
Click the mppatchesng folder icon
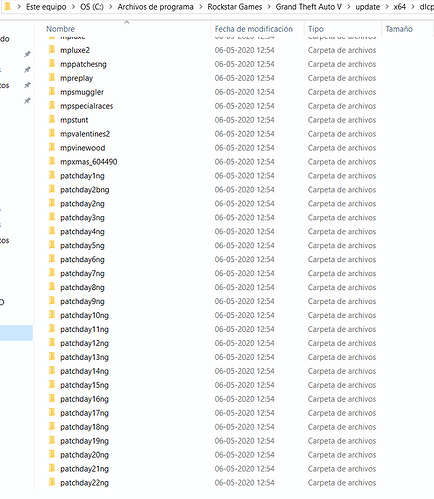point(52,64)
